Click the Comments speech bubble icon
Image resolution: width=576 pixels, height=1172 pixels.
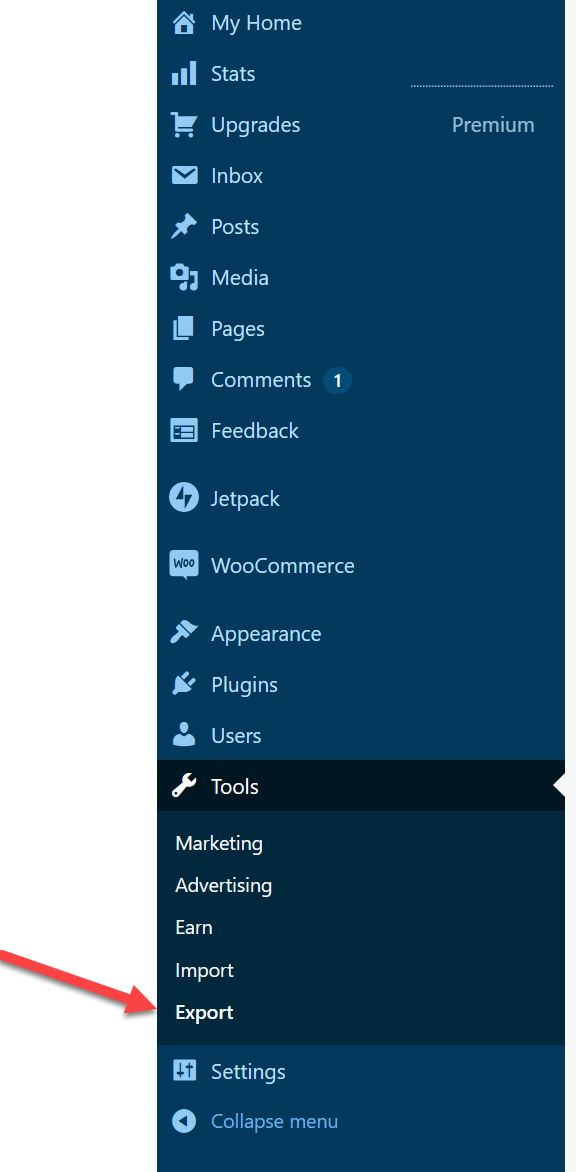(184, 380)
